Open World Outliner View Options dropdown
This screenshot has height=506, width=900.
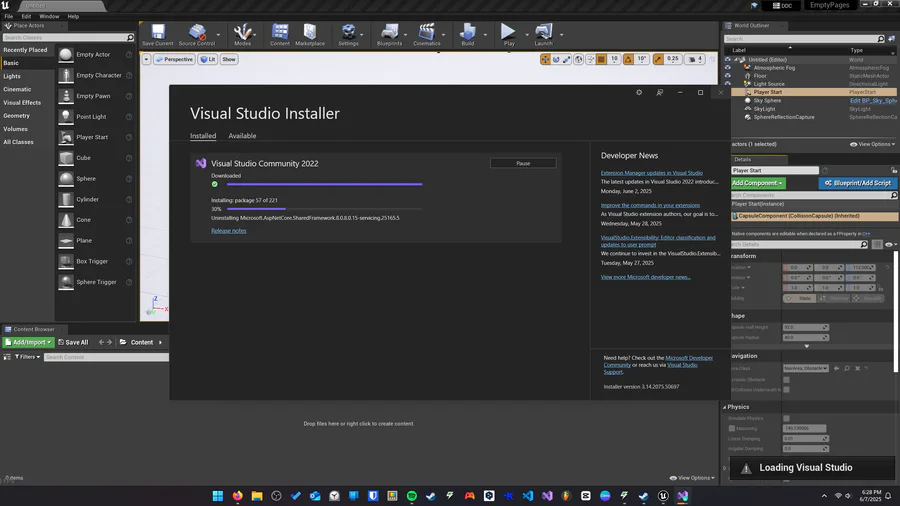point(872,145)
